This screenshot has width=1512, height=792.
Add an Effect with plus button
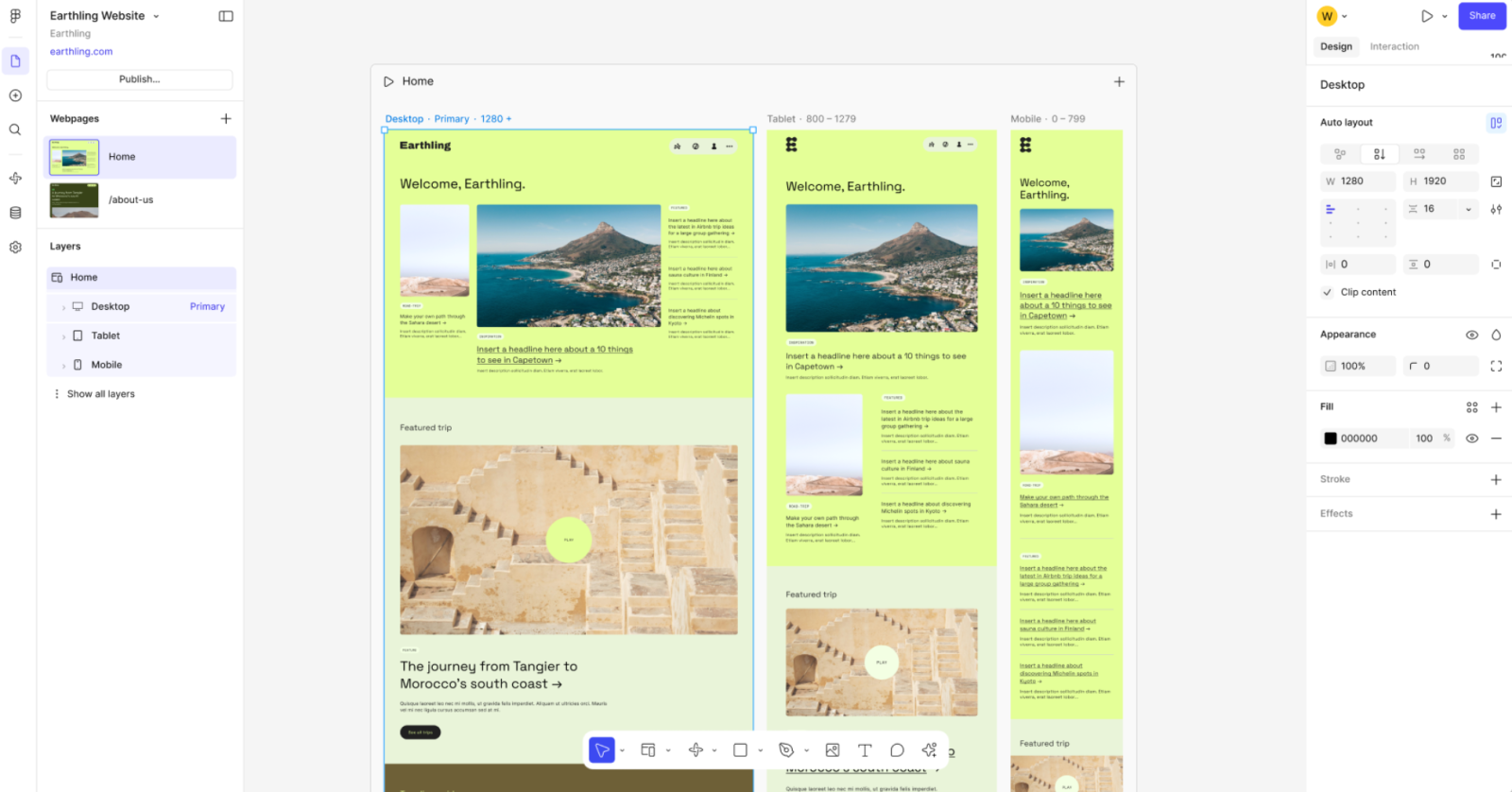pyautogui.click(x=1496, y=514)
